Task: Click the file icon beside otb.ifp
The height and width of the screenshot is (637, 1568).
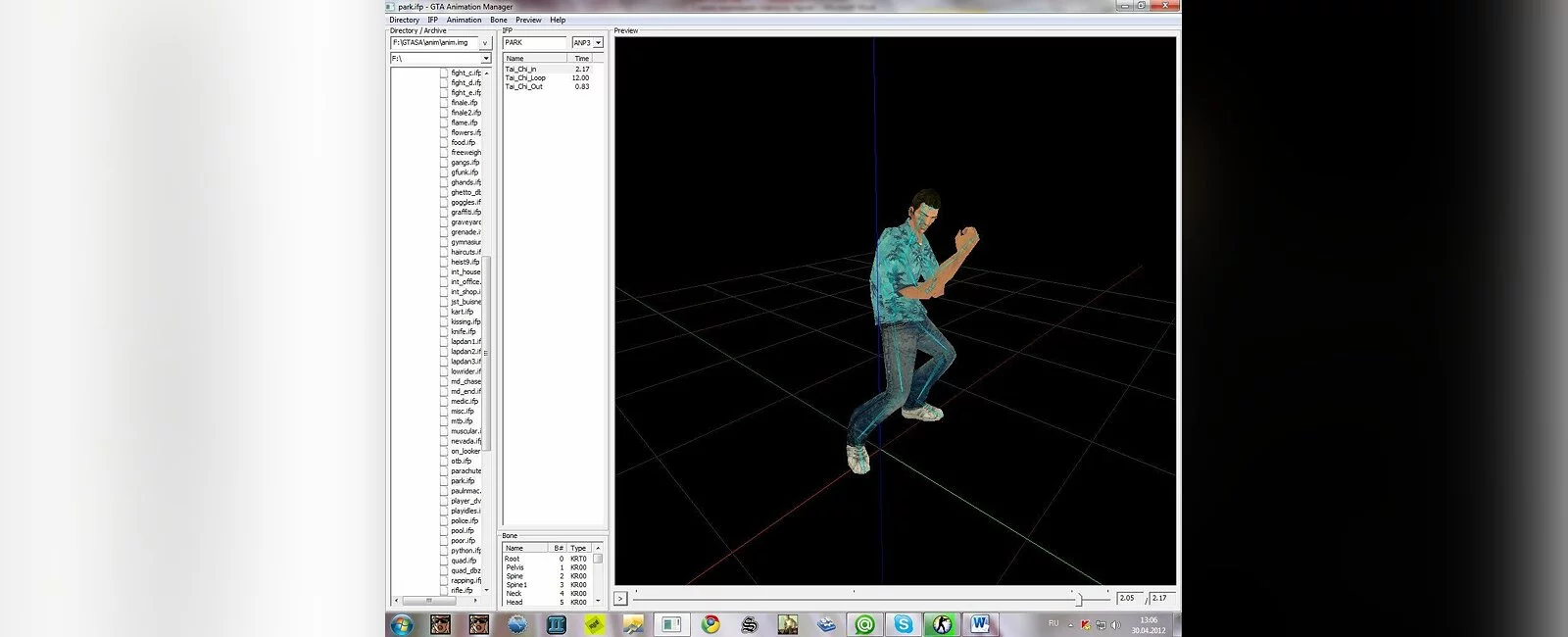Action: [x=444, y=461]
